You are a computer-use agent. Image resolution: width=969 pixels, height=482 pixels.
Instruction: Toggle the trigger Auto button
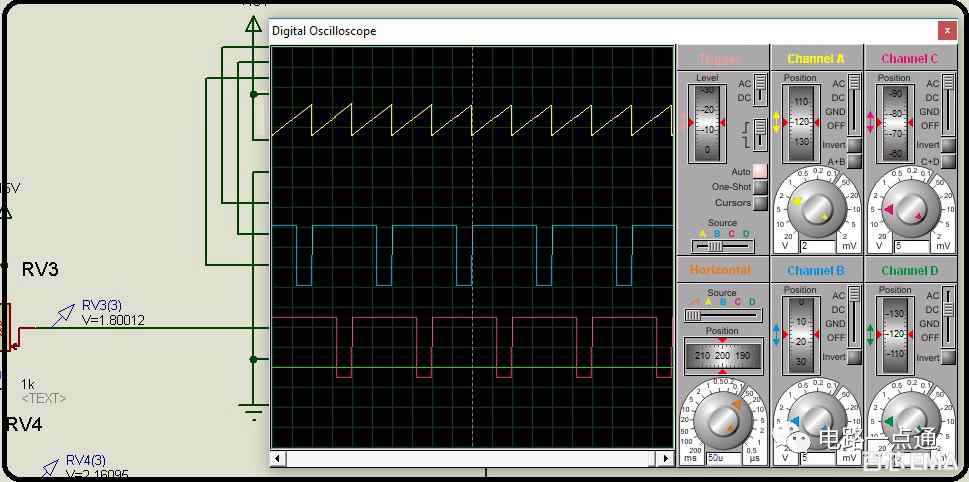[x=760, y=171]
